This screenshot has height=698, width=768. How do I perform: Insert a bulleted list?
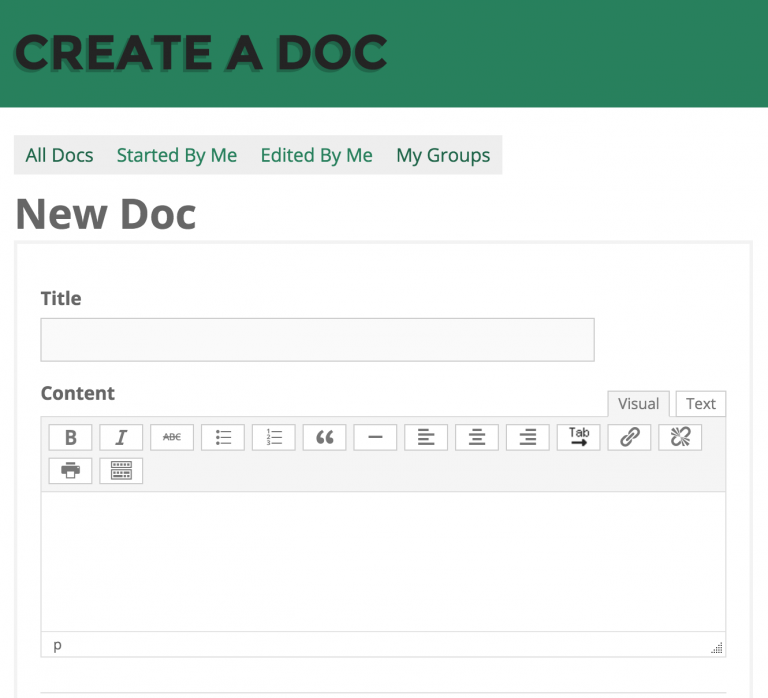tap(223, 437)
